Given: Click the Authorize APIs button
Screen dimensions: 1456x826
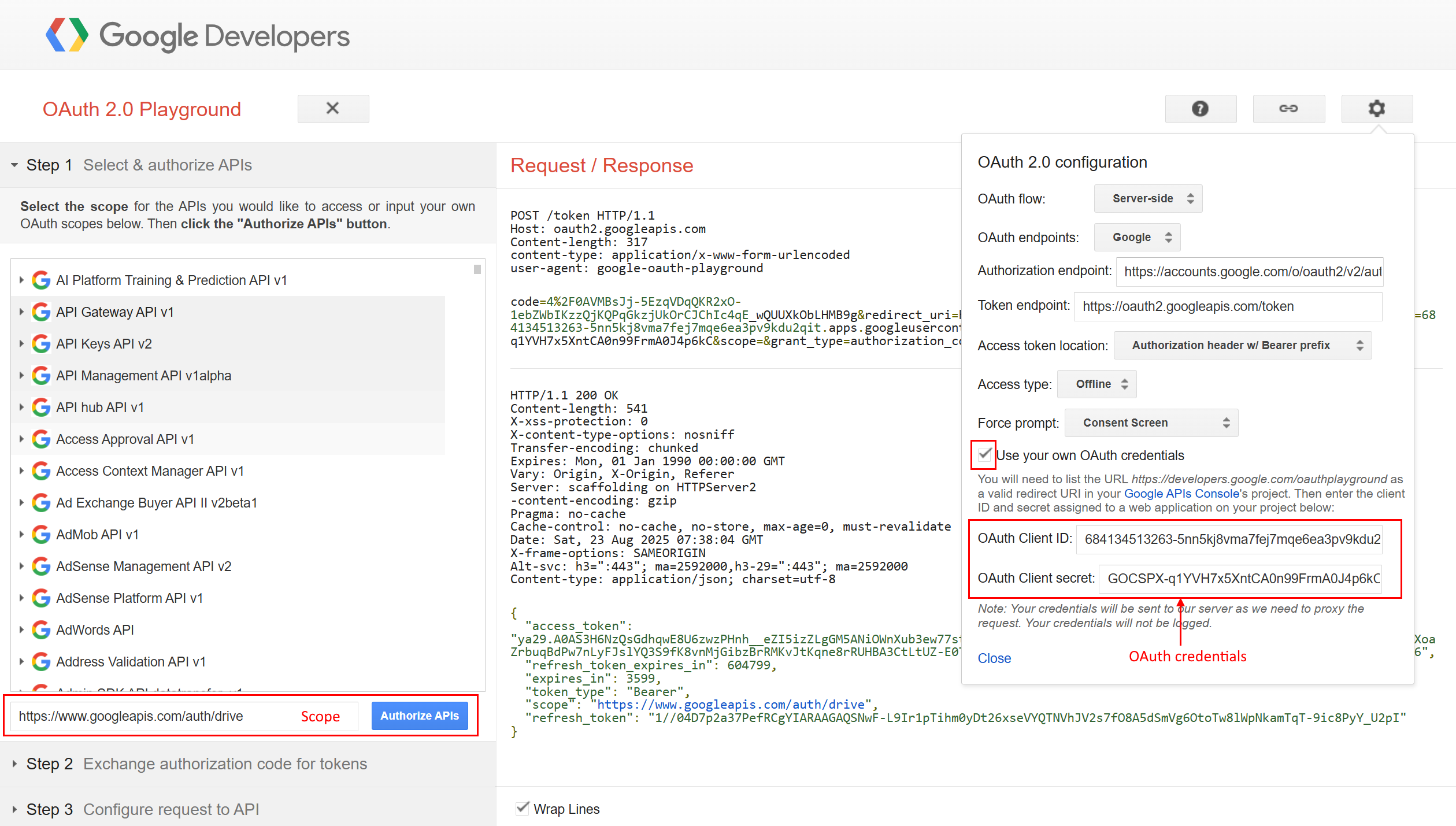Looking at the screenshot, I should [420, 716].
